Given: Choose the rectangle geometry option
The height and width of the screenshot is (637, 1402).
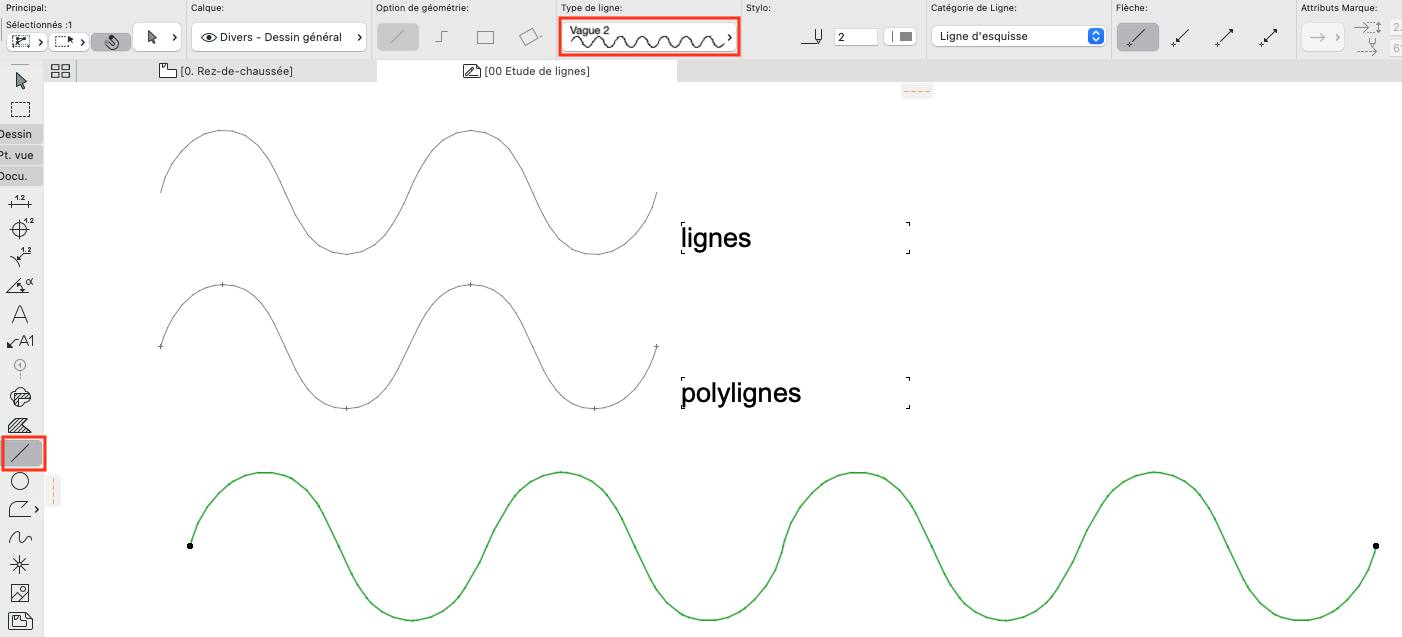Looking at the screenshot, I should [485, 37].
